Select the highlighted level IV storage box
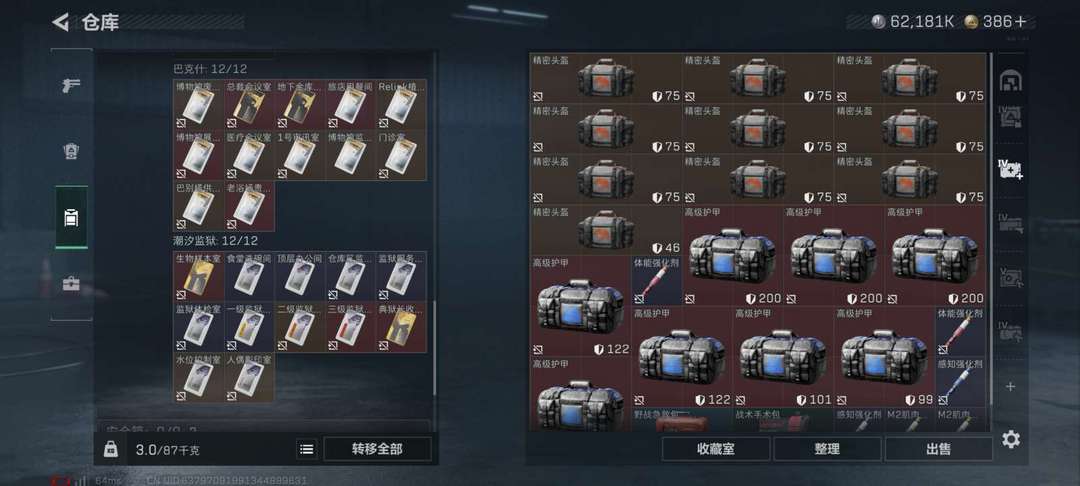 coord(1010,169)
